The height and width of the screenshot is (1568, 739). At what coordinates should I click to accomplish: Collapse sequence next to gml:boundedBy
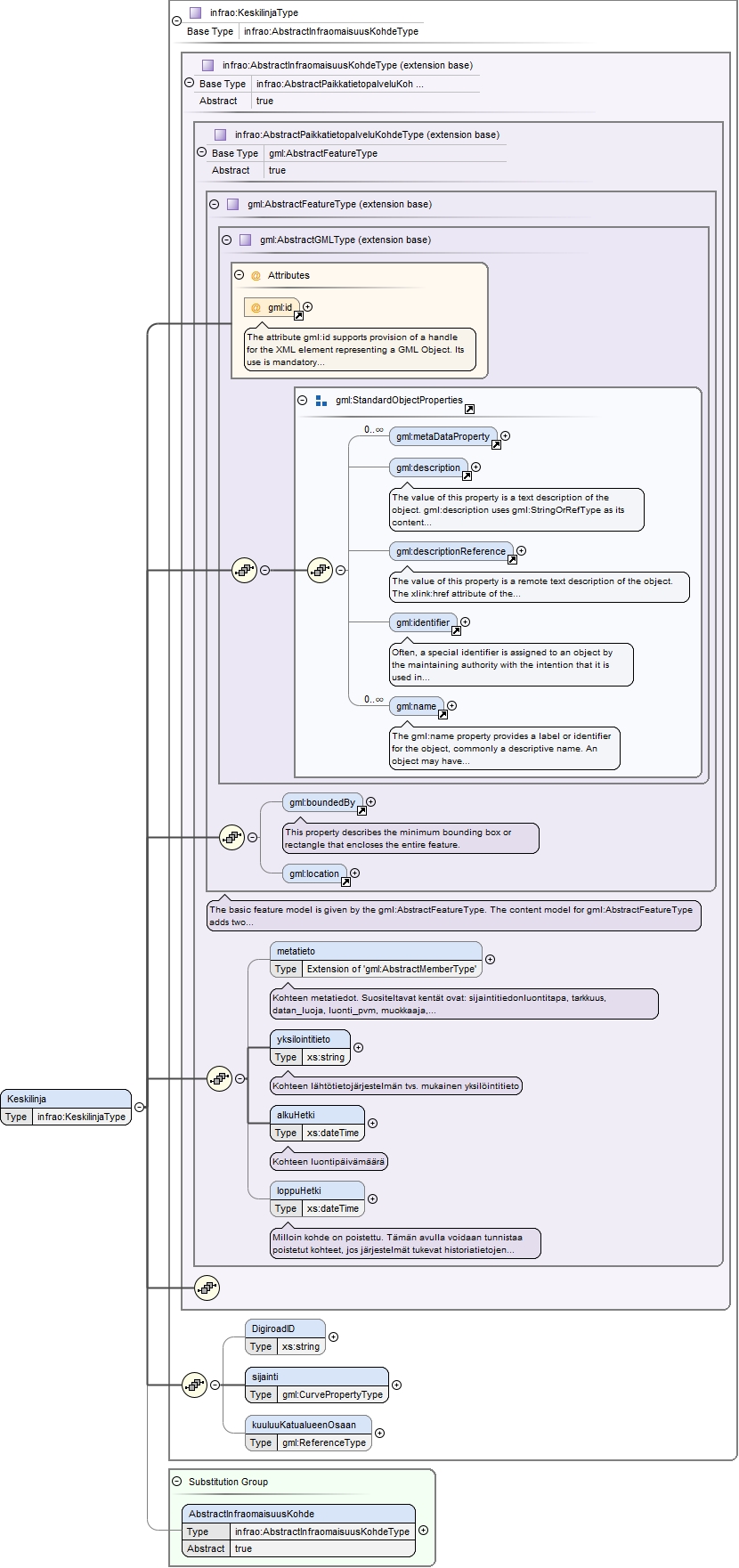[252, 837]
